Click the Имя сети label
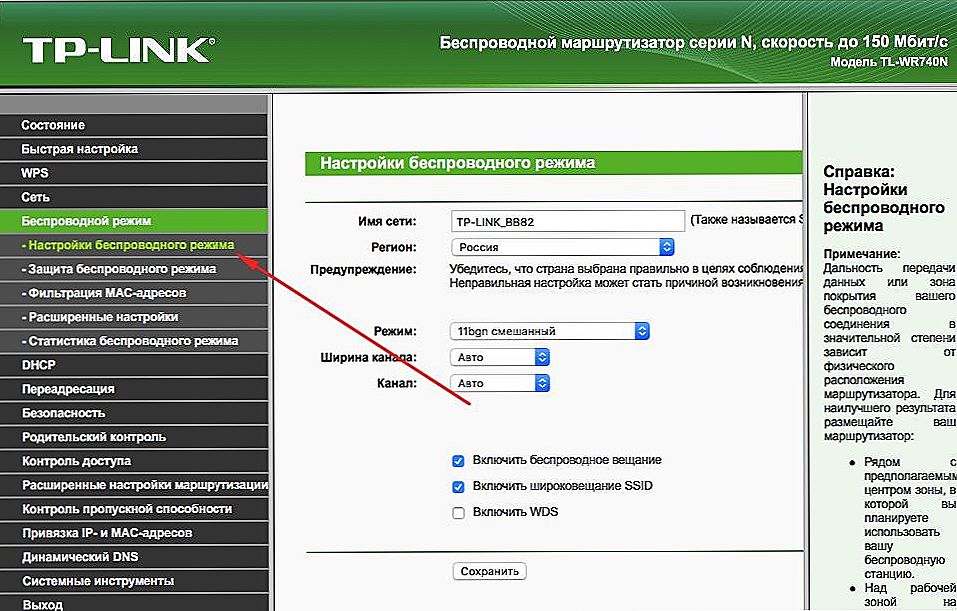This screenshot has width=957, height=611. click(388, 222)
